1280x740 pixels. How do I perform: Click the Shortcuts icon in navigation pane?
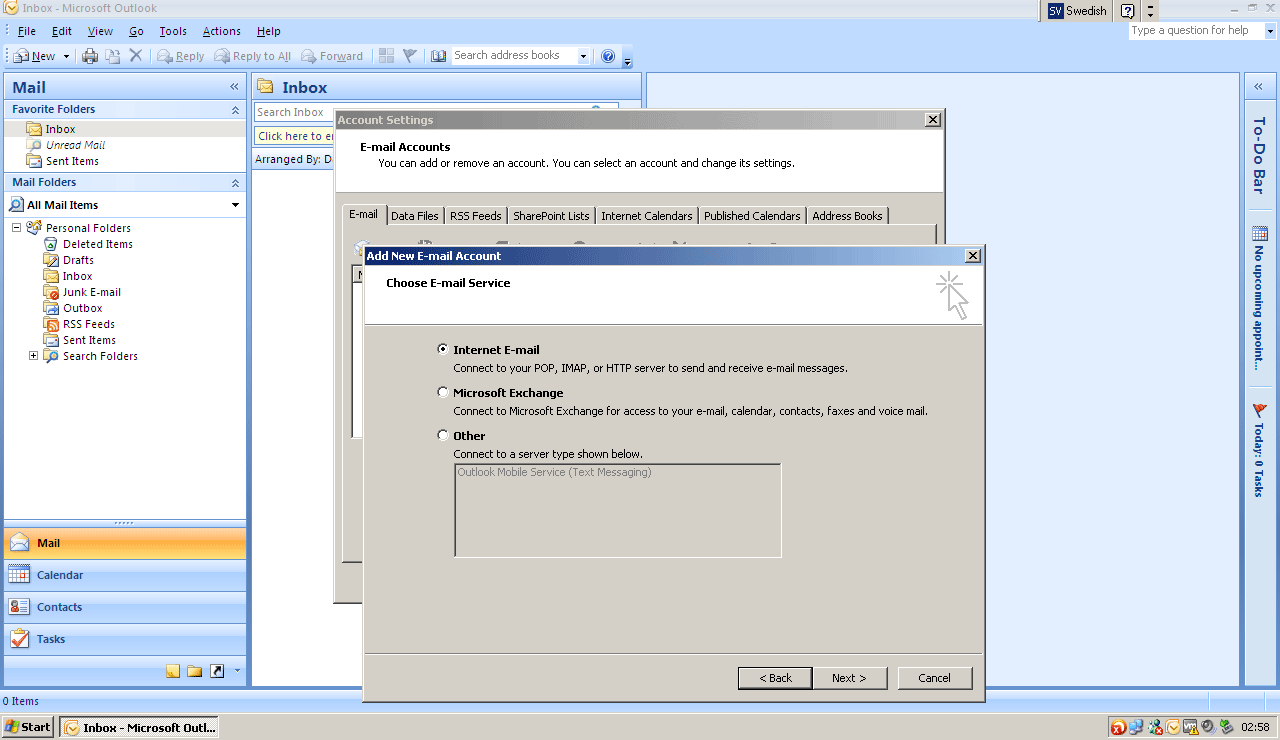tap(217, 671)
